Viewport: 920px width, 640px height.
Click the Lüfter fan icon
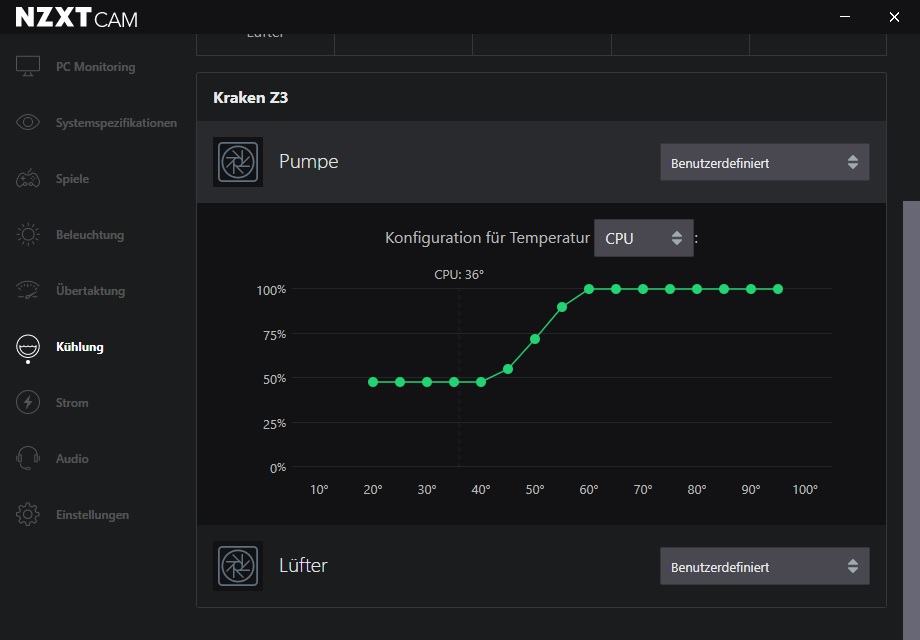pyautogui.click(x=238, y=565)
